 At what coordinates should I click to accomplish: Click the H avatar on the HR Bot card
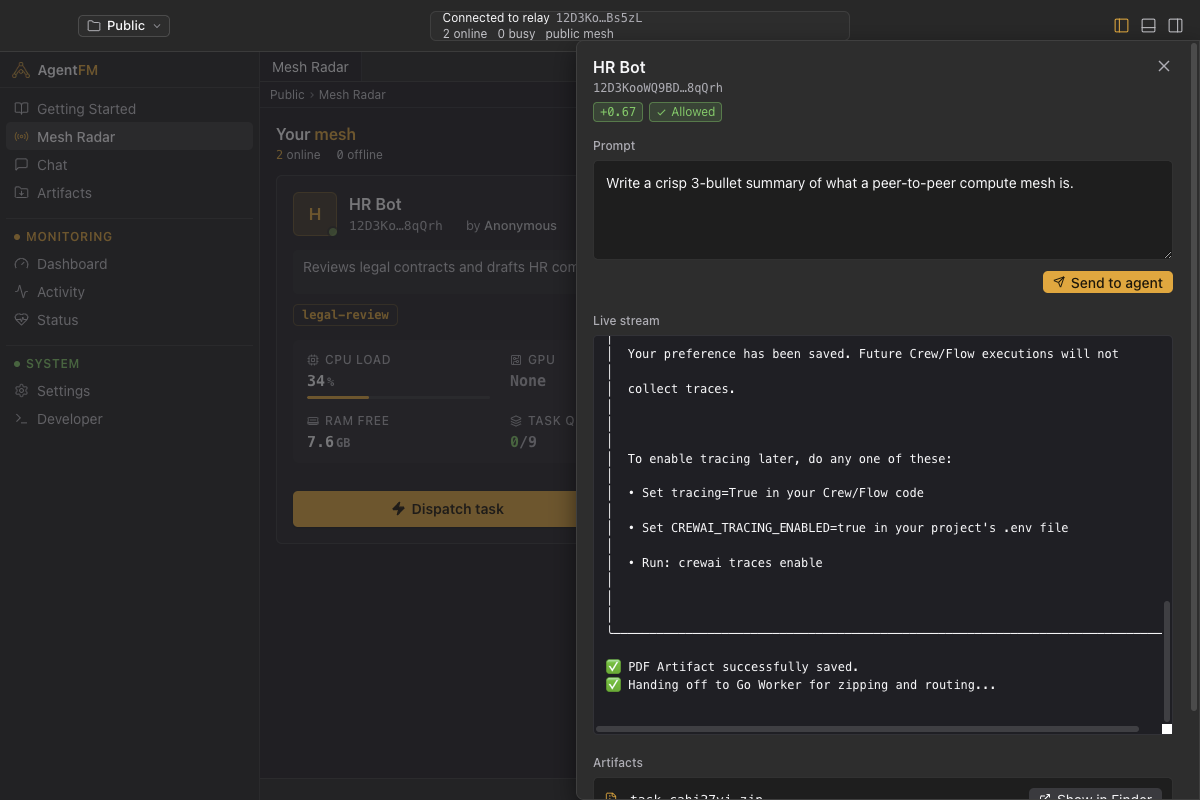coord(315,214)
